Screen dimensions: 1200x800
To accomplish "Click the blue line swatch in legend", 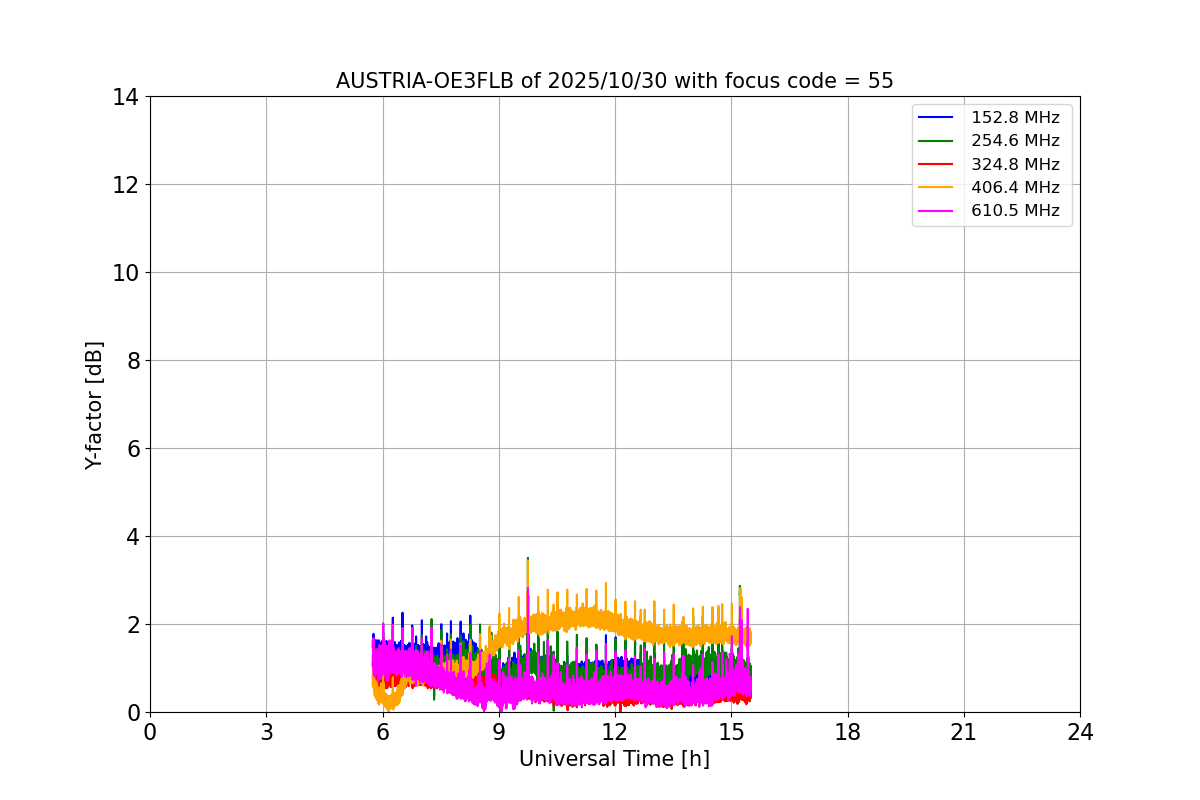I will pyautogui.click(x=936, y=118).
